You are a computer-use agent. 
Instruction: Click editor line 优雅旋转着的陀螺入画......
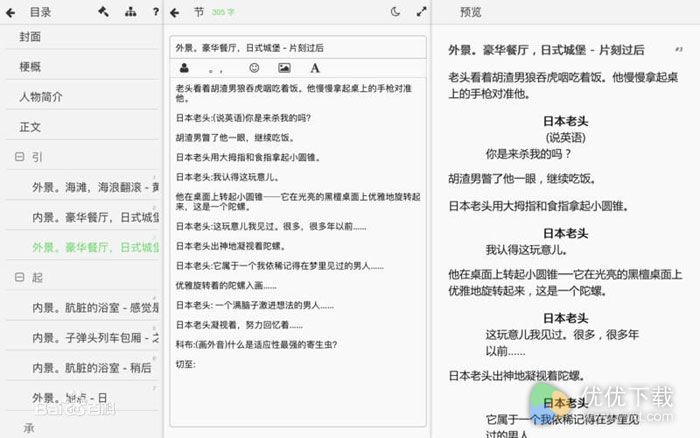coord(226,286)
